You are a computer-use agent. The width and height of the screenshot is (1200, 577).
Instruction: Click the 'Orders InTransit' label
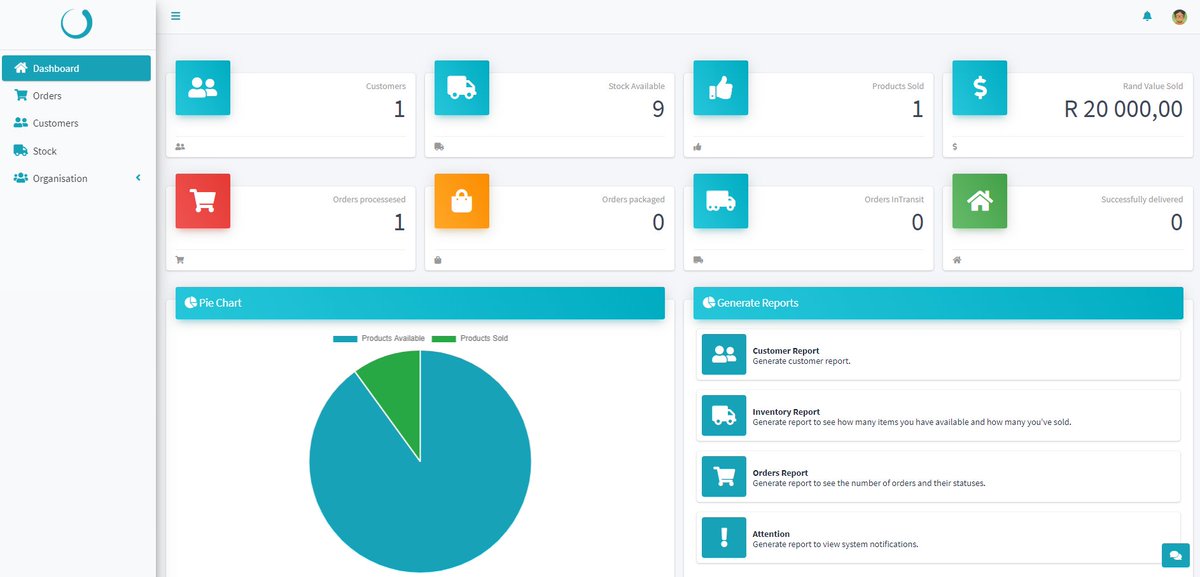[x=894, y=200]
